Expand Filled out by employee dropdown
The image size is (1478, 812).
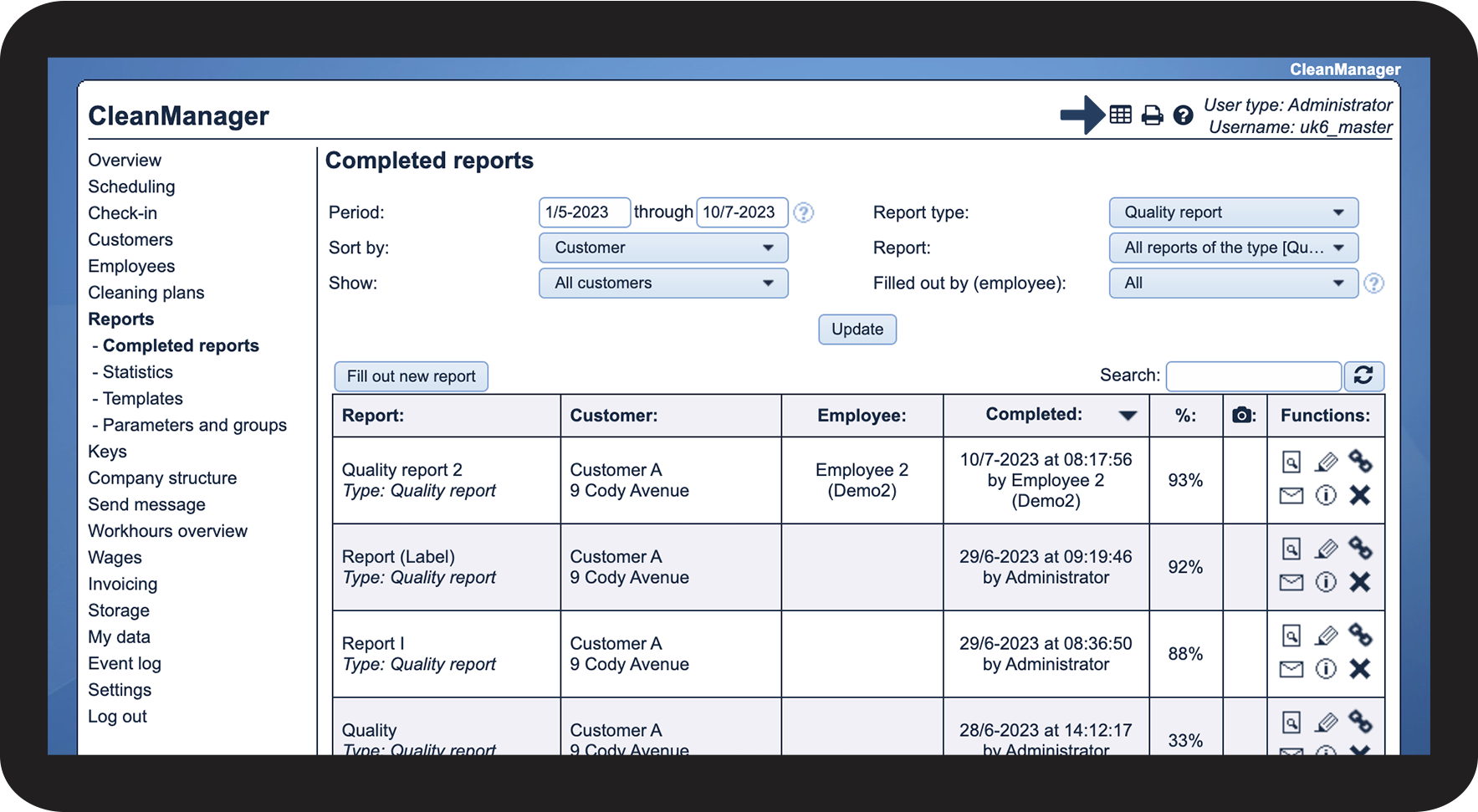[1233, 283]
